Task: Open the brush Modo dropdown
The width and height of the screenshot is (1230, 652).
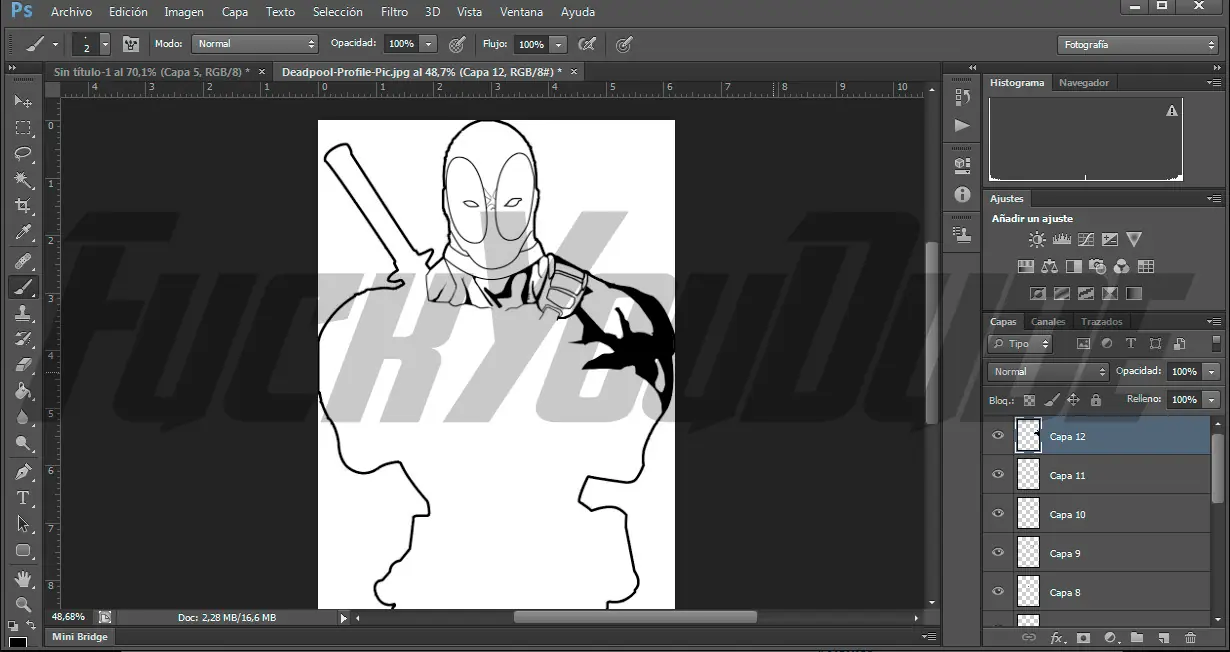Action: point(256,44)
